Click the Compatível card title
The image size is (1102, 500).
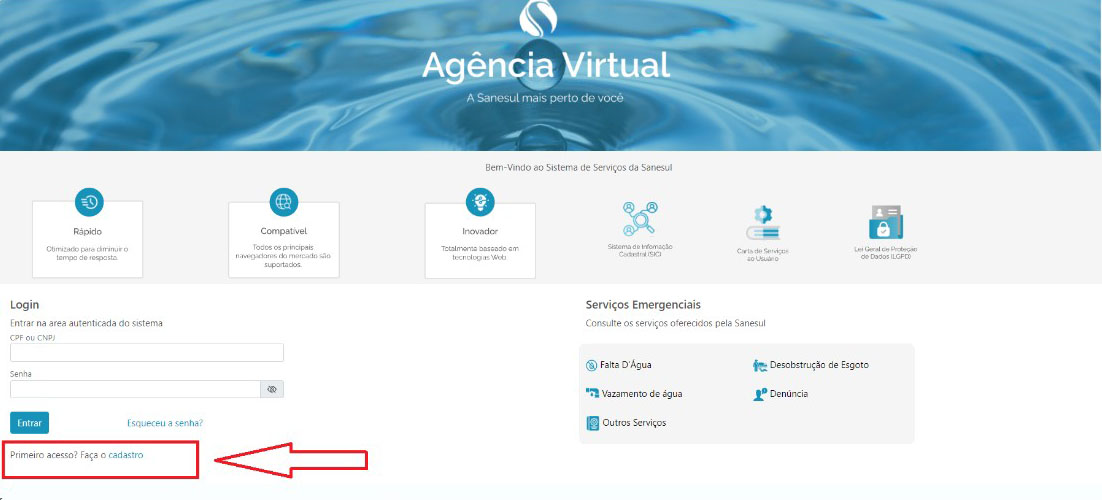click(284, 231)
